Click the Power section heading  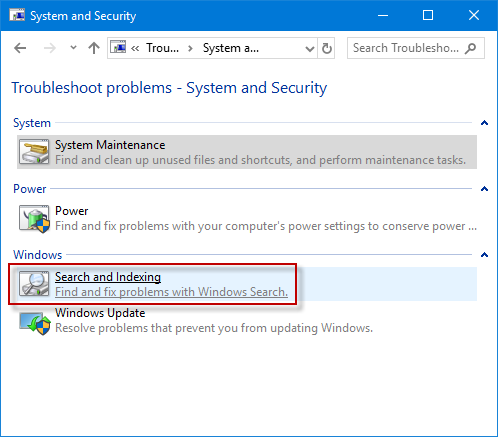pyautogui.click(x=30, y=189)
